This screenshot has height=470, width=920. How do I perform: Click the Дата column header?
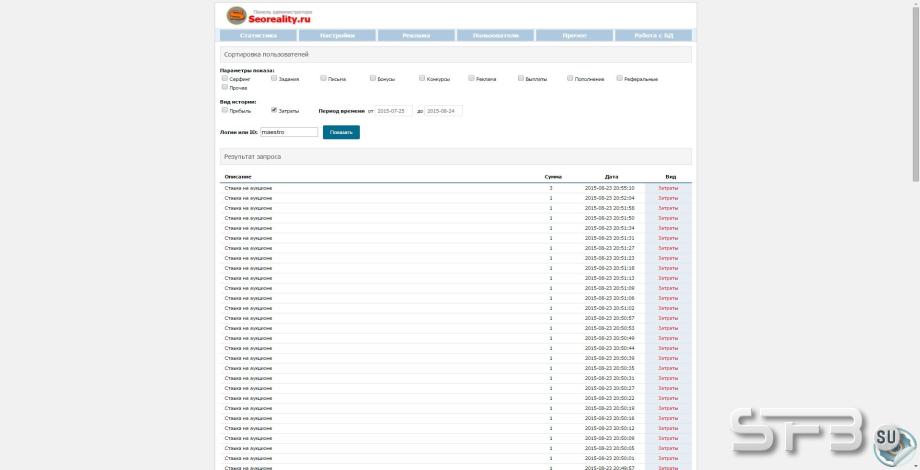(x=611, y=177)
